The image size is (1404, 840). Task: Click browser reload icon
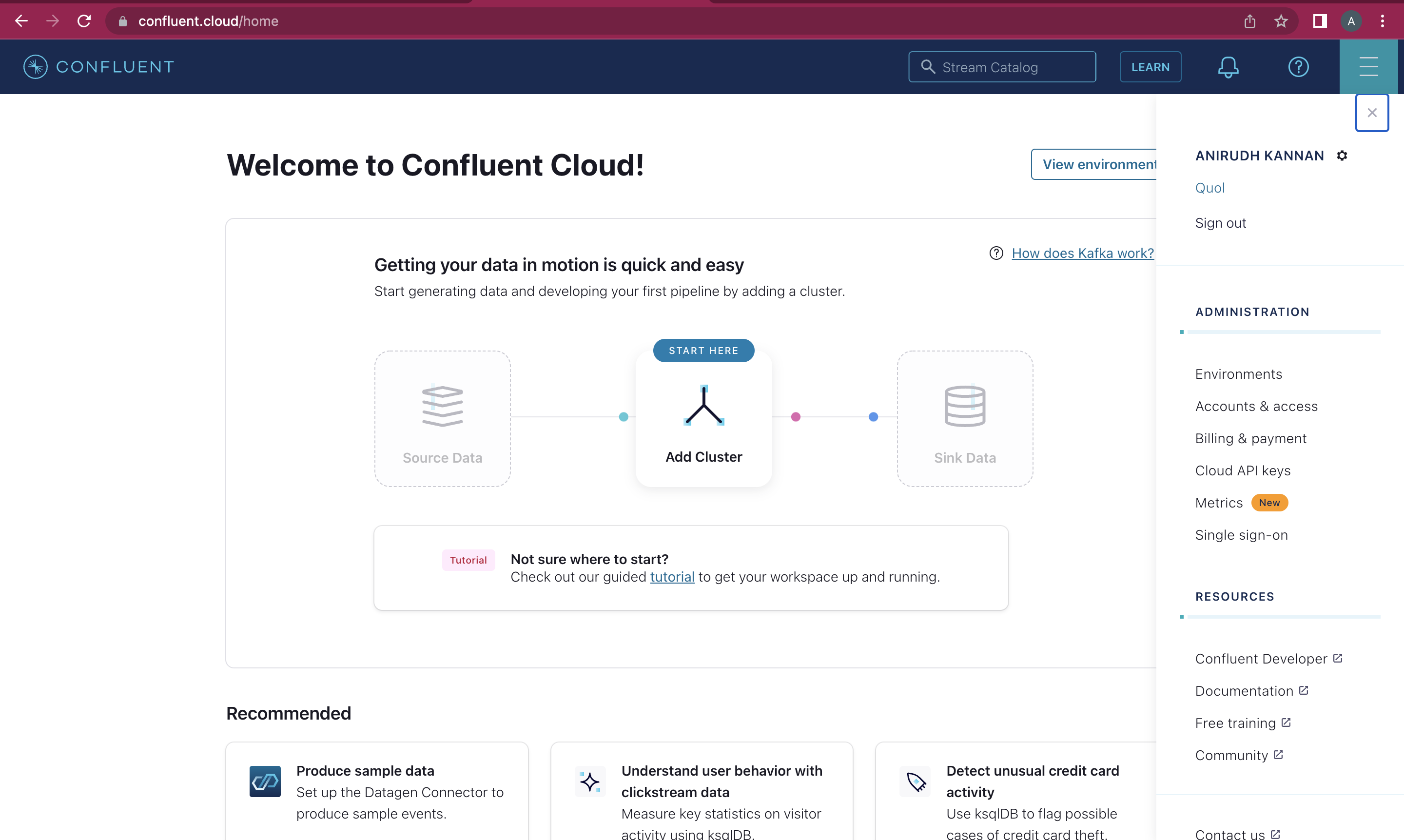click(84, 21)
